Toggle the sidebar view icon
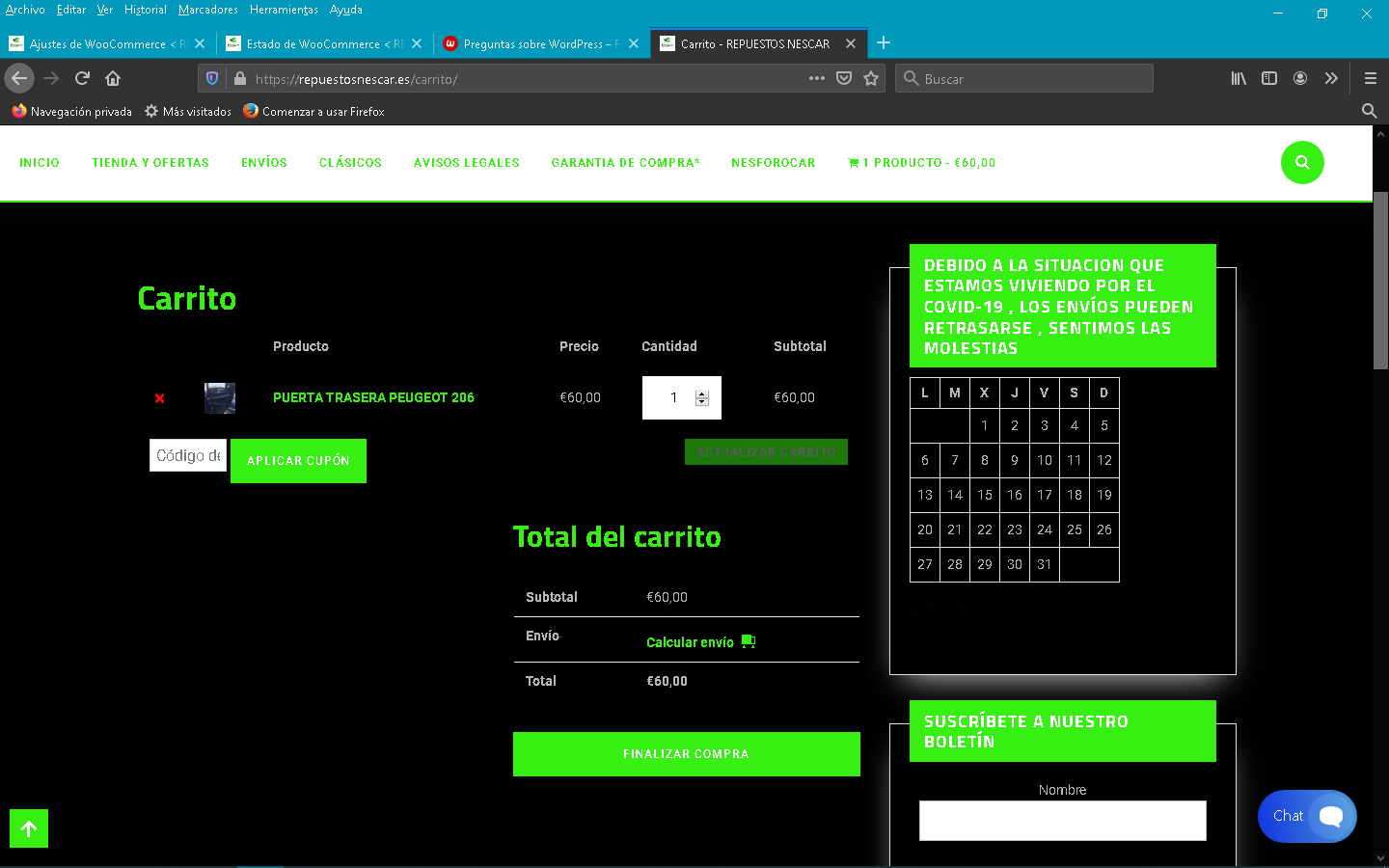The image size is (1389, 868). pos(1269,78)
